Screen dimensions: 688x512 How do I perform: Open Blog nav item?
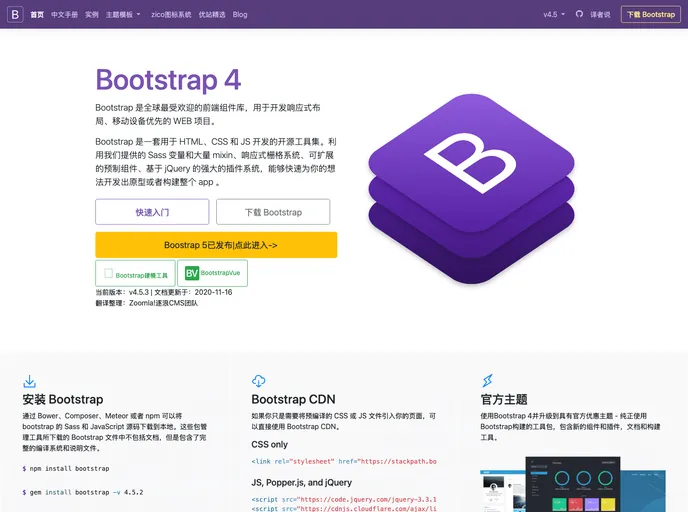coord(240,14)
